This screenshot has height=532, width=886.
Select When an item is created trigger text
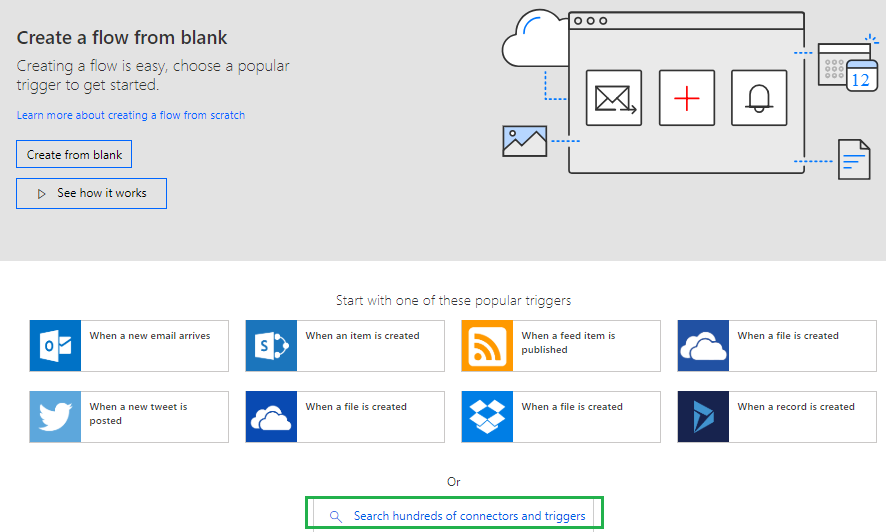coord(363,335)
